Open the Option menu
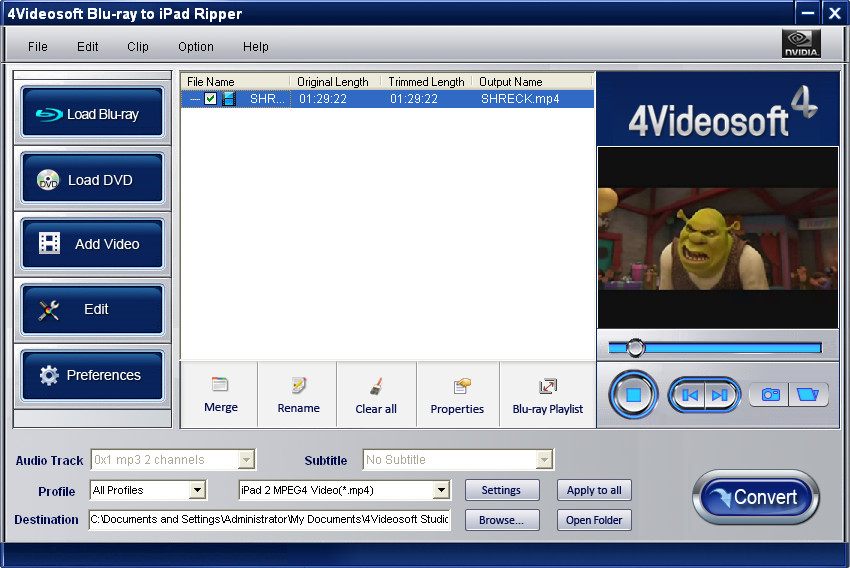 pyautogui.click(x=196, y=47)
